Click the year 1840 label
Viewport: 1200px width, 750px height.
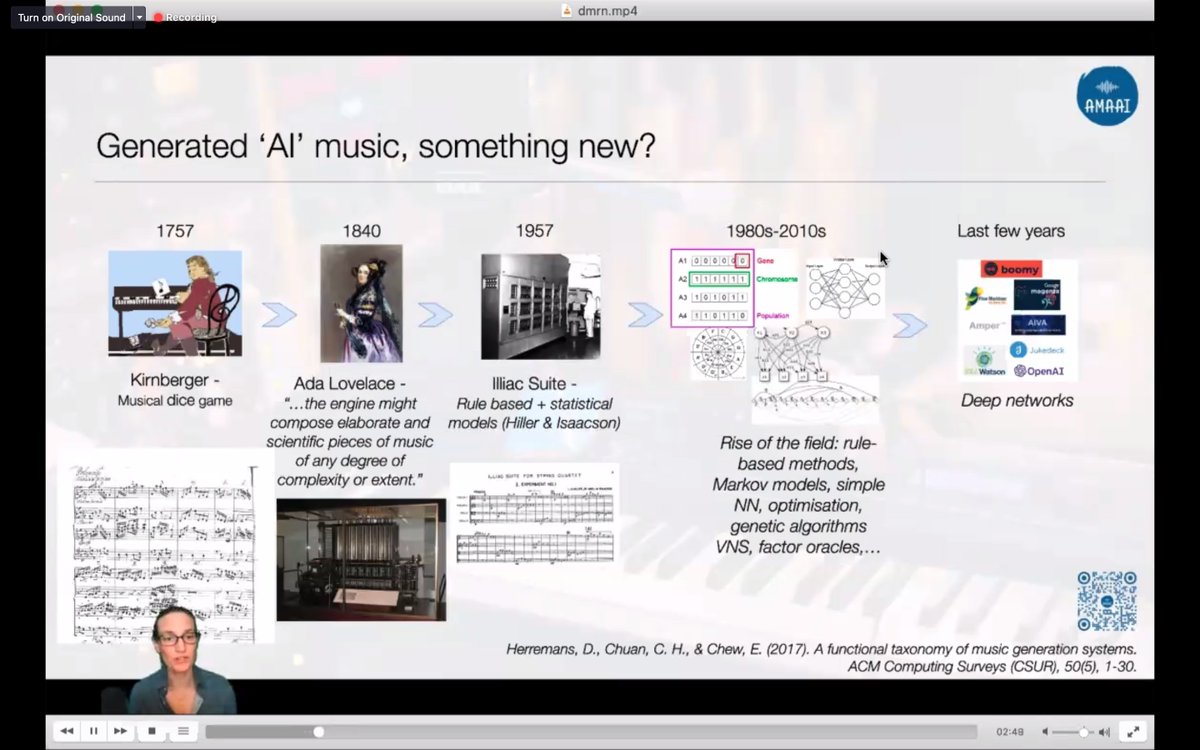click(x=361, y=231)
